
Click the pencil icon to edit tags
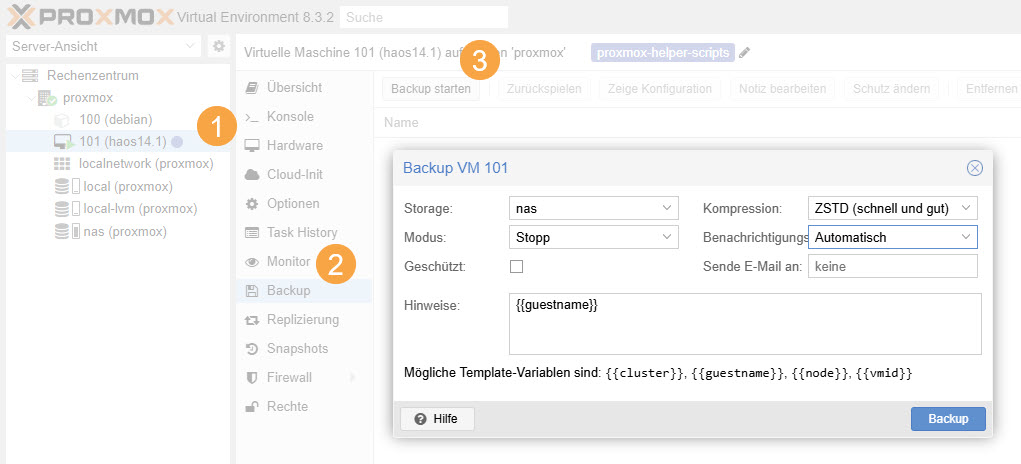point(744,53)
